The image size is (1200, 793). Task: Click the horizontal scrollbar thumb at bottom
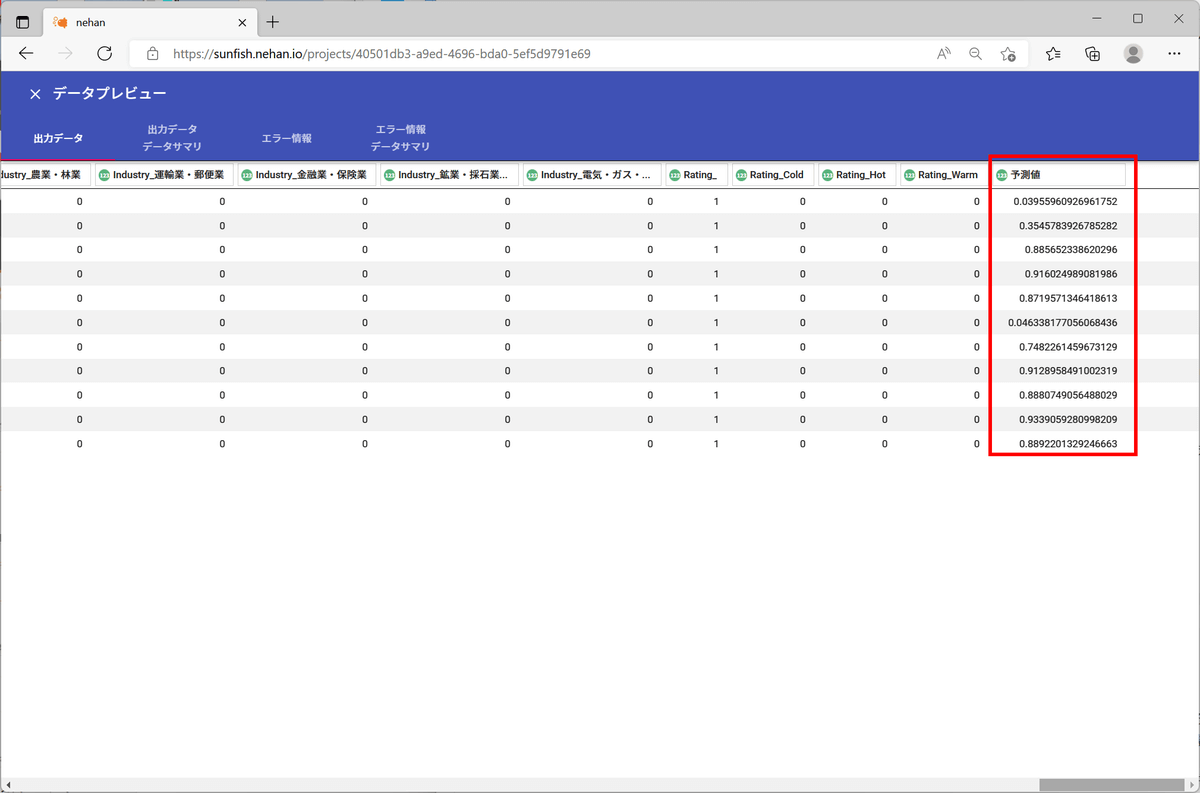[x=1111, y=785]
